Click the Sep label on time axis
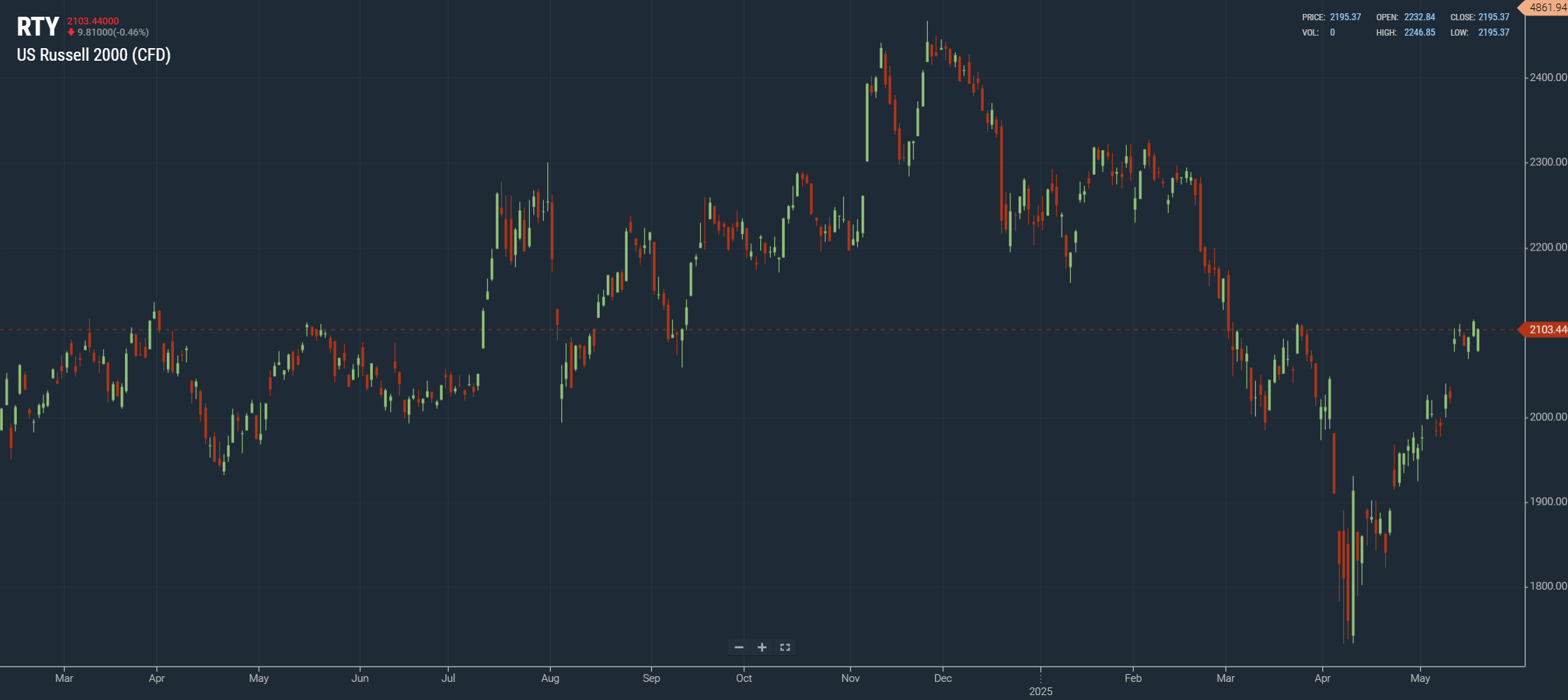Viewport: 1568px width, 700px height. [651, 678]
